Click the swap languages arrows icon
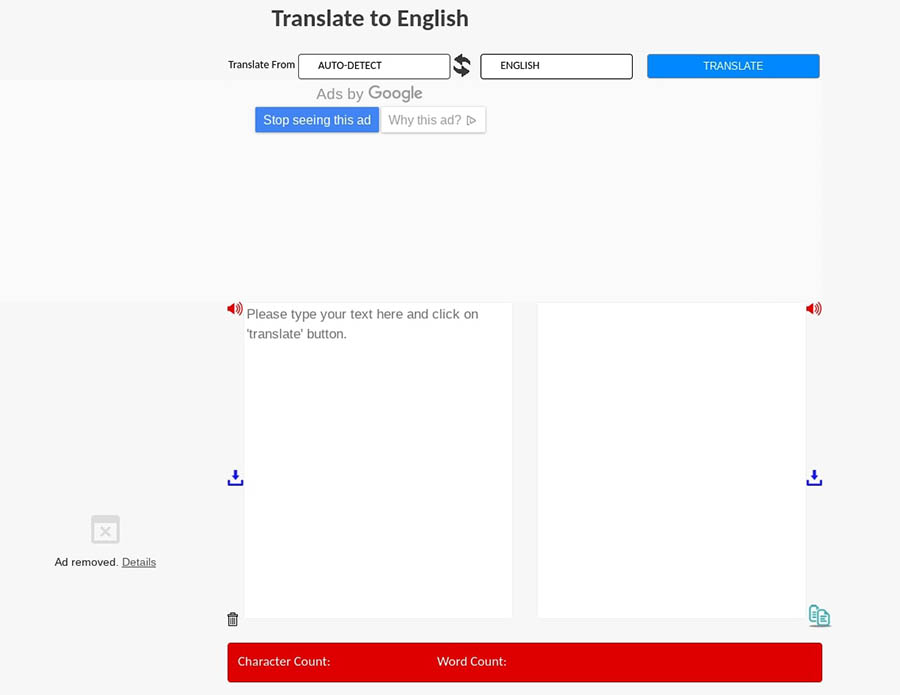The width and height of the screenshot is (900, 695). point(462,66)
